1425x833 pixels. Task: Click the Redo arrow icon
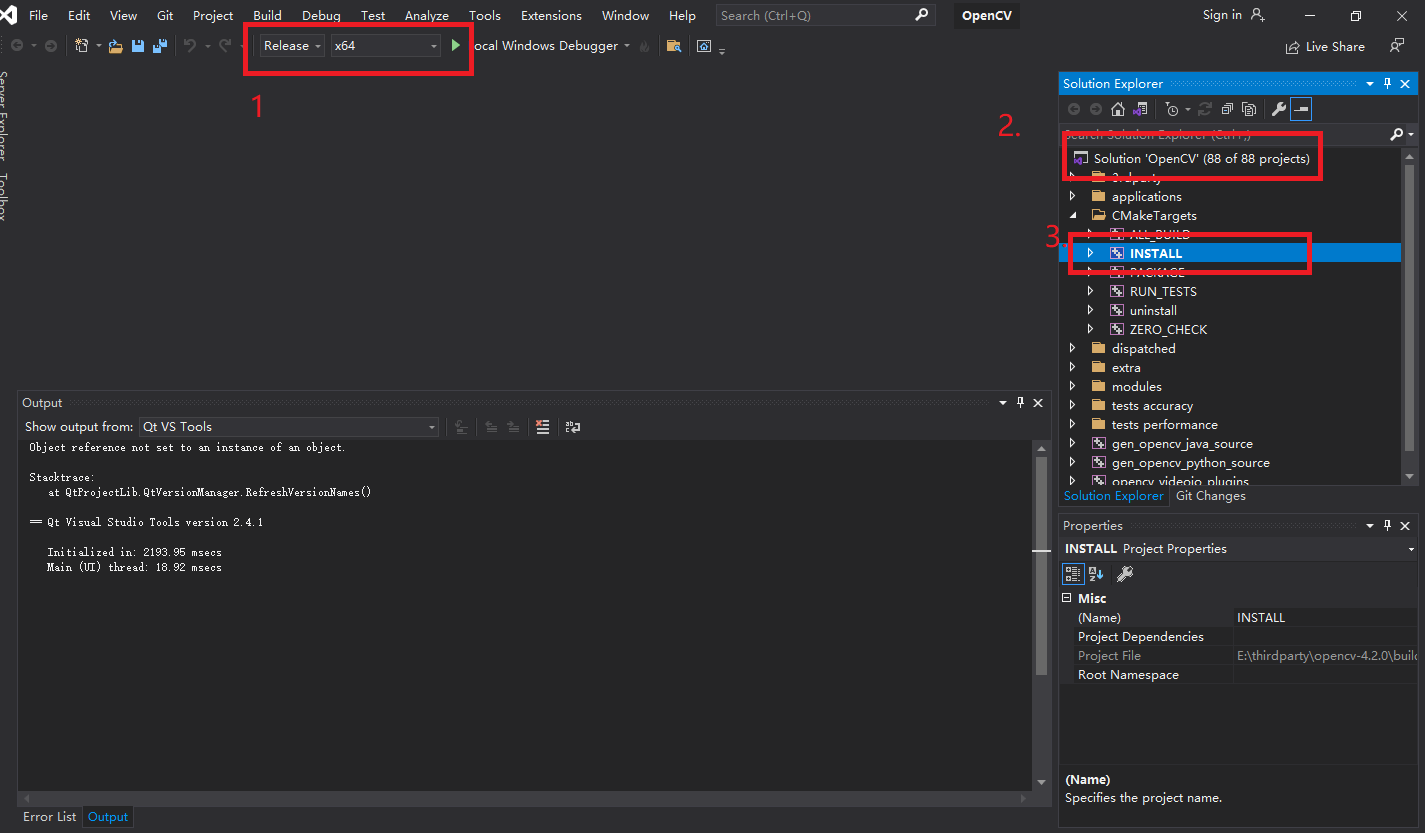click(225, 46)
